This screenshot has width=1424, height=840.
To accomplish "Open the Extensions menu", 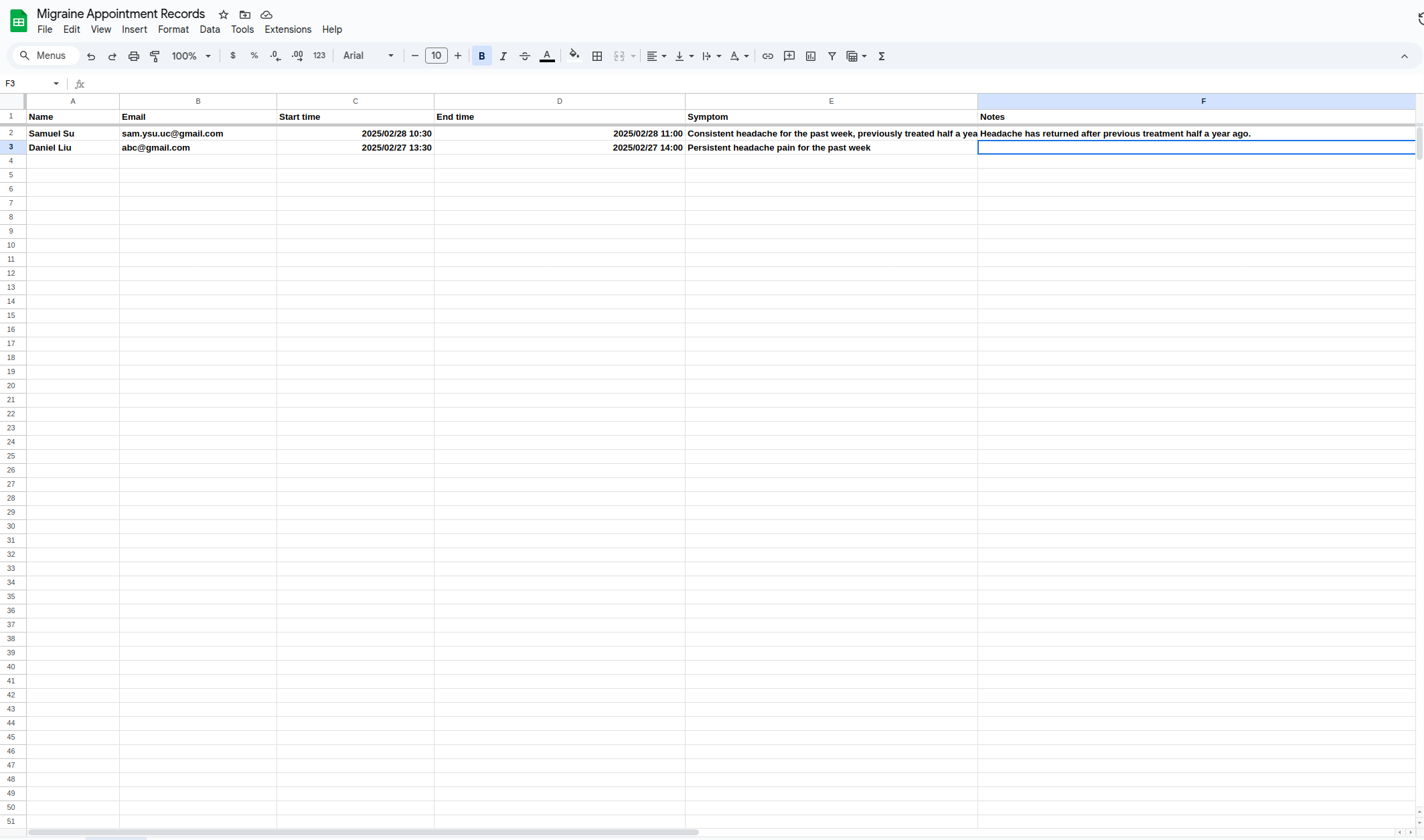I will pos(288,29).
